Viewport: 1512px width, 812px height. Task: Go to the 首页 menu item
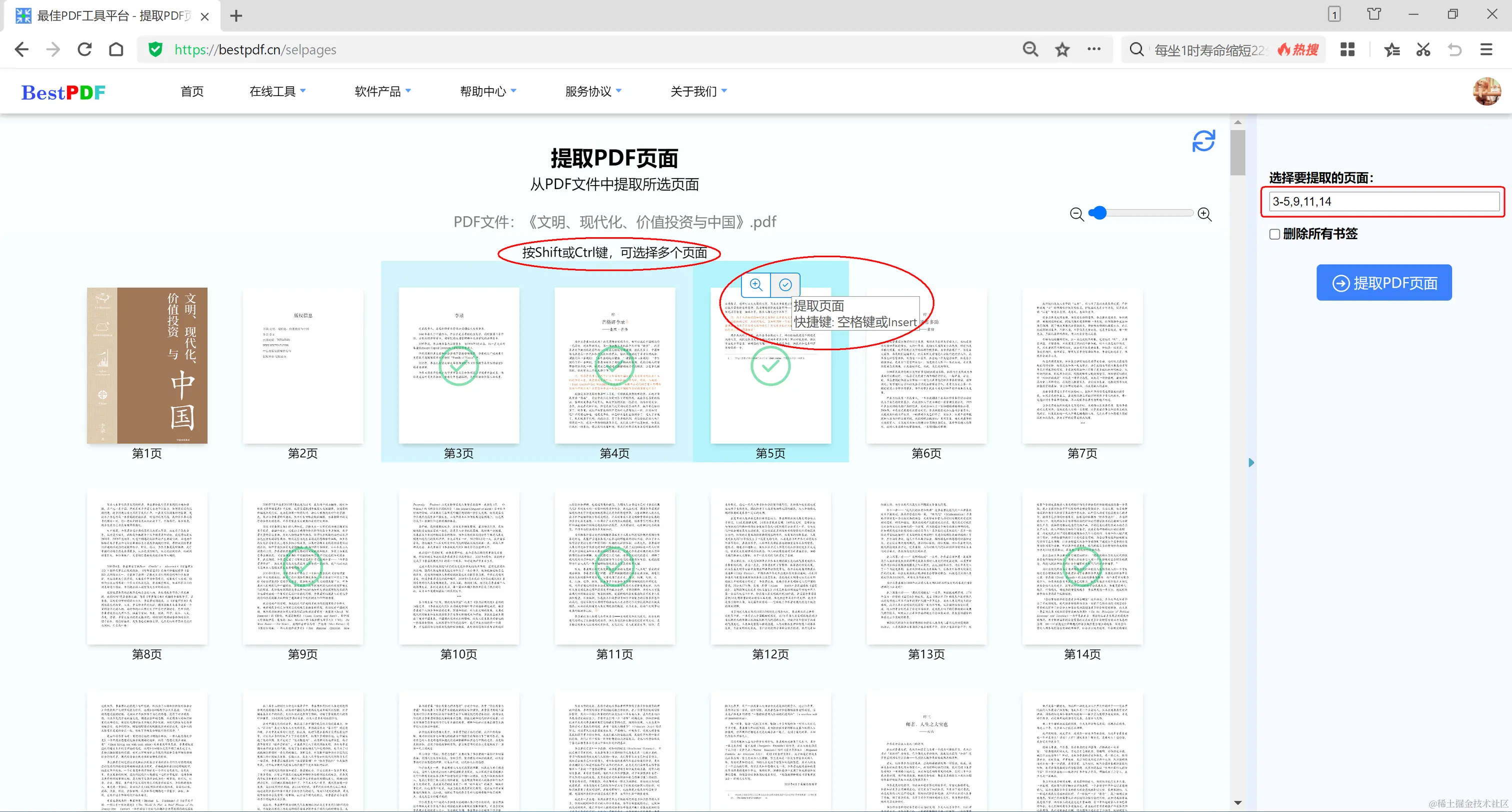tap(192, 92)
